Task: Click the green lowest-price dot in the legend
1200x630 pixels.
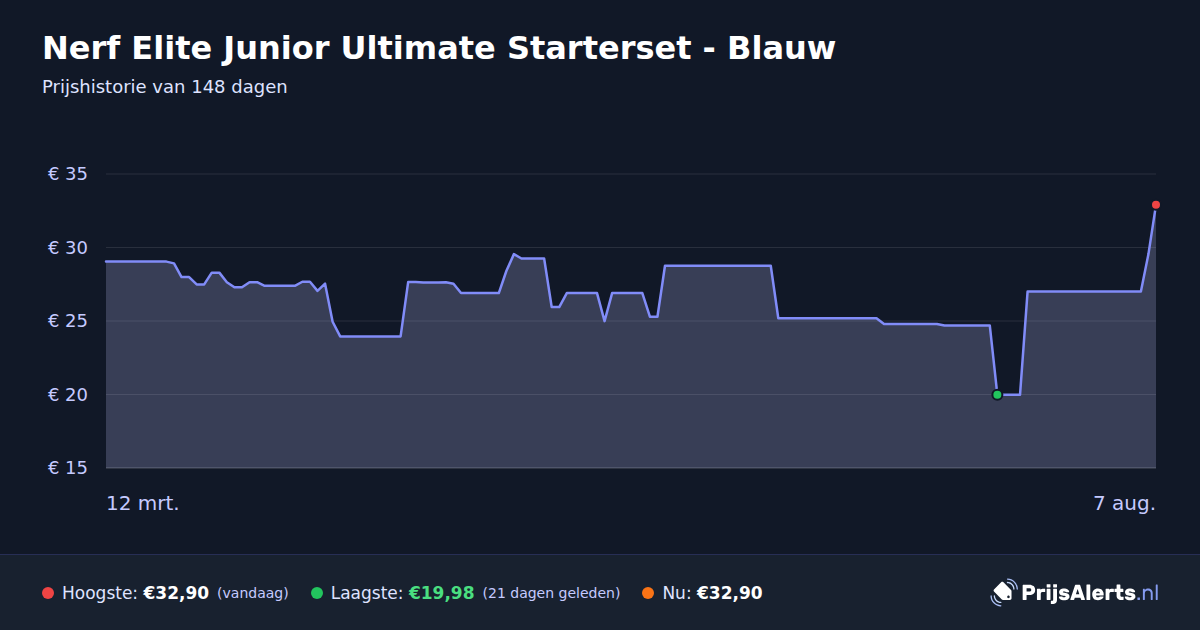Action: (x=317, y=593)
